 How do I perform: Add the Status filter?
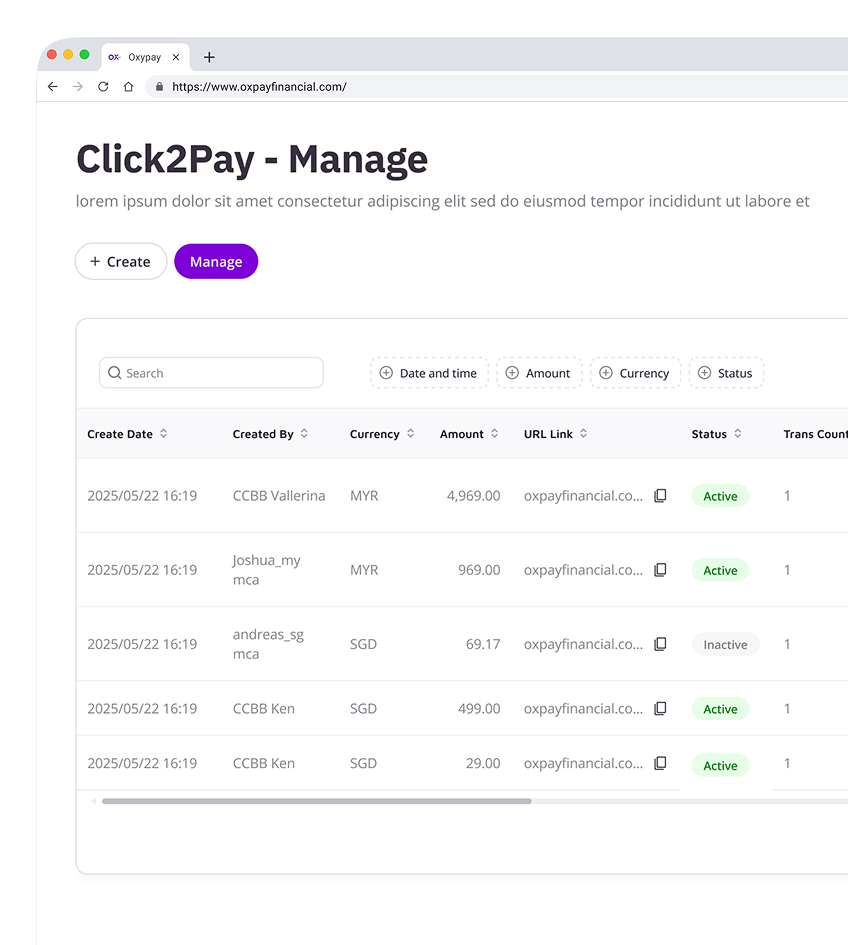click(x=726, y=373)
